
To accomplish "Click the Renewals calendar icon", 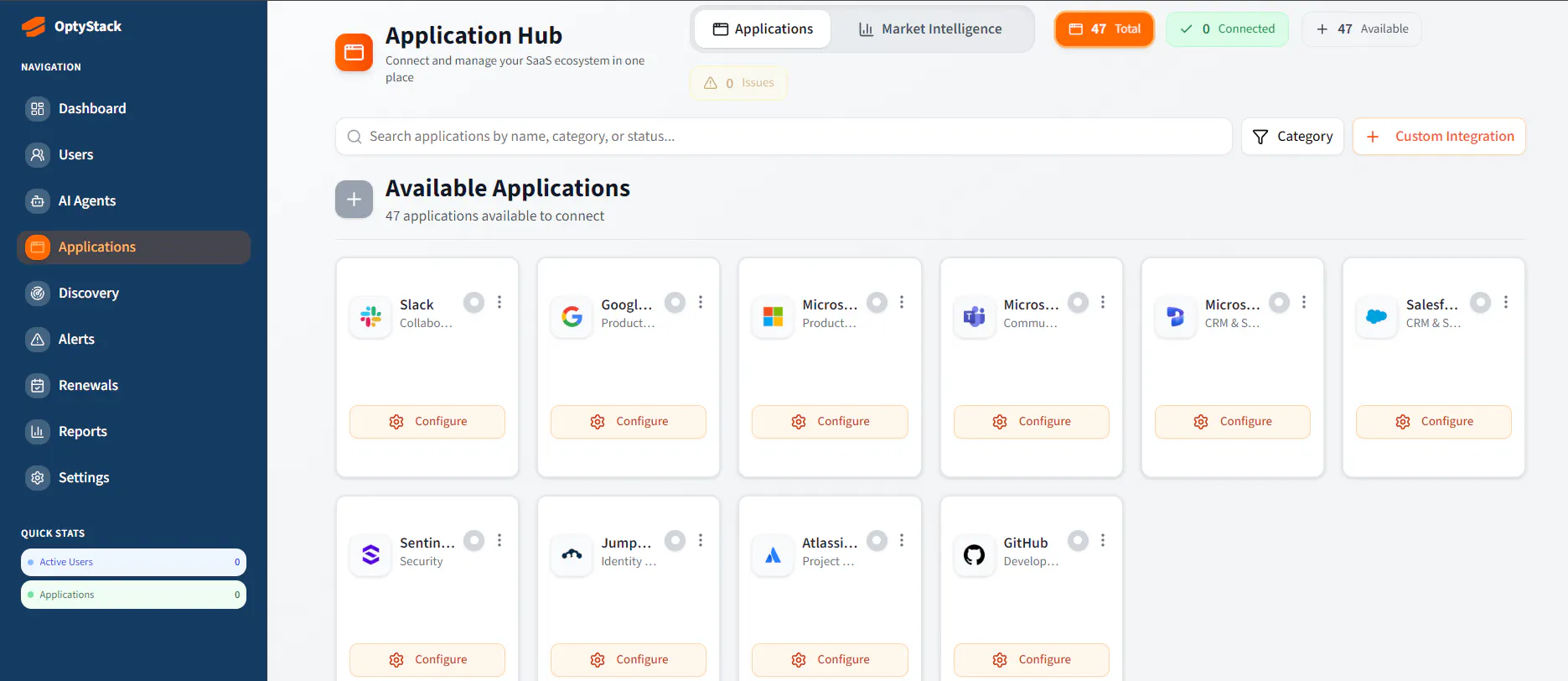I will (38, 385).
